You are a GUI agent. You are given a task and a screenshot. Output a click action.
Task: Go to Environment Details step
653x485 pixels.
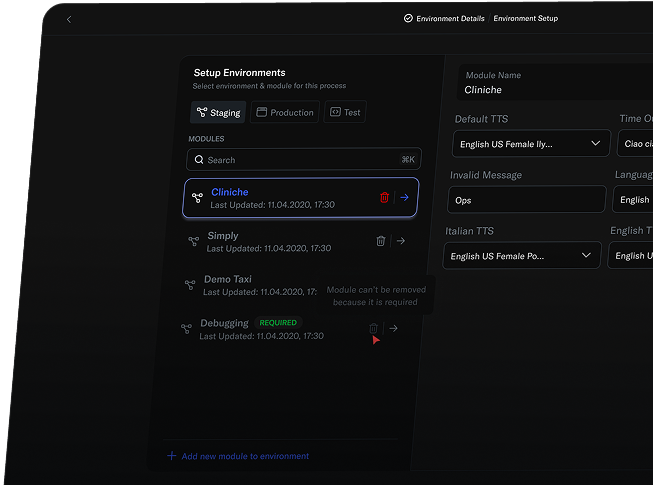(x=445, y=19)
